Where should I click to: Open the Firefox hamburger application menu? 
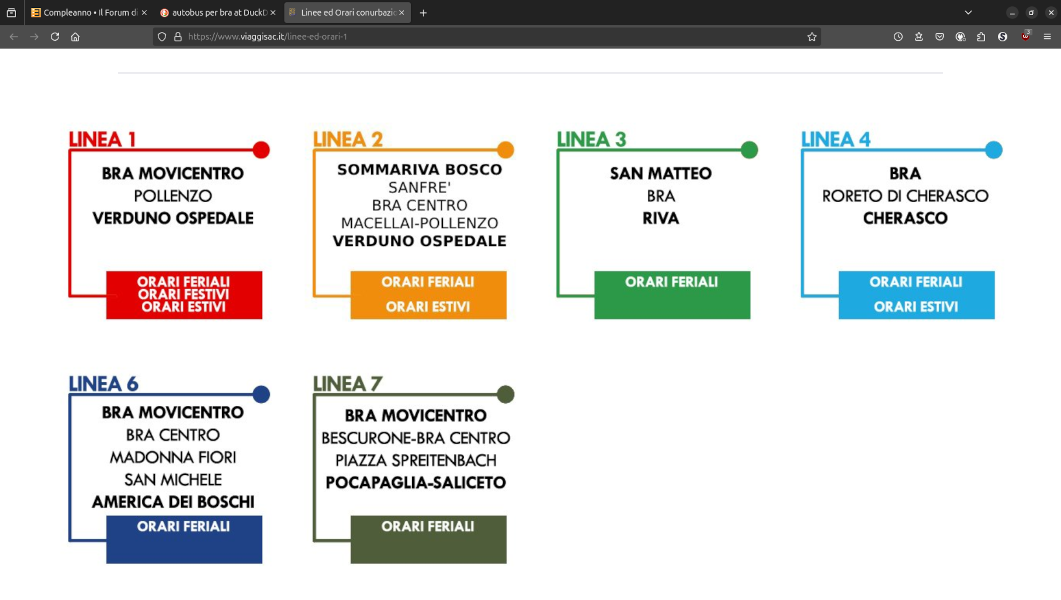click(x=1047, y=36)
